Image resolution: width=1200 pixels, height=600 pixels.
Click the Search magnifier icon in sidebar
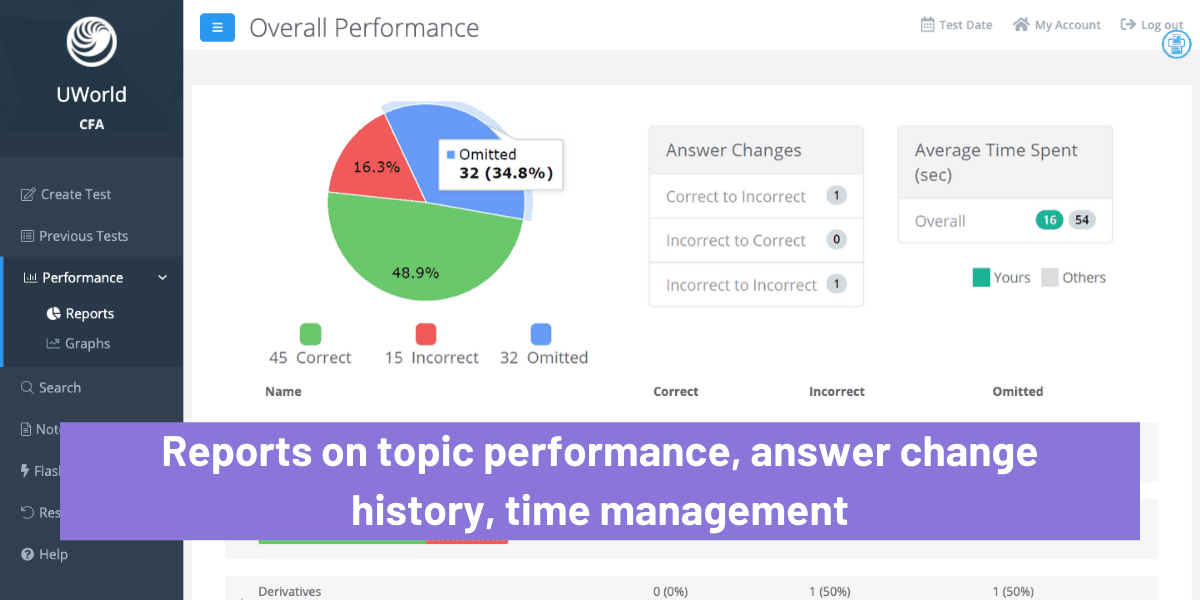(27, 387)
